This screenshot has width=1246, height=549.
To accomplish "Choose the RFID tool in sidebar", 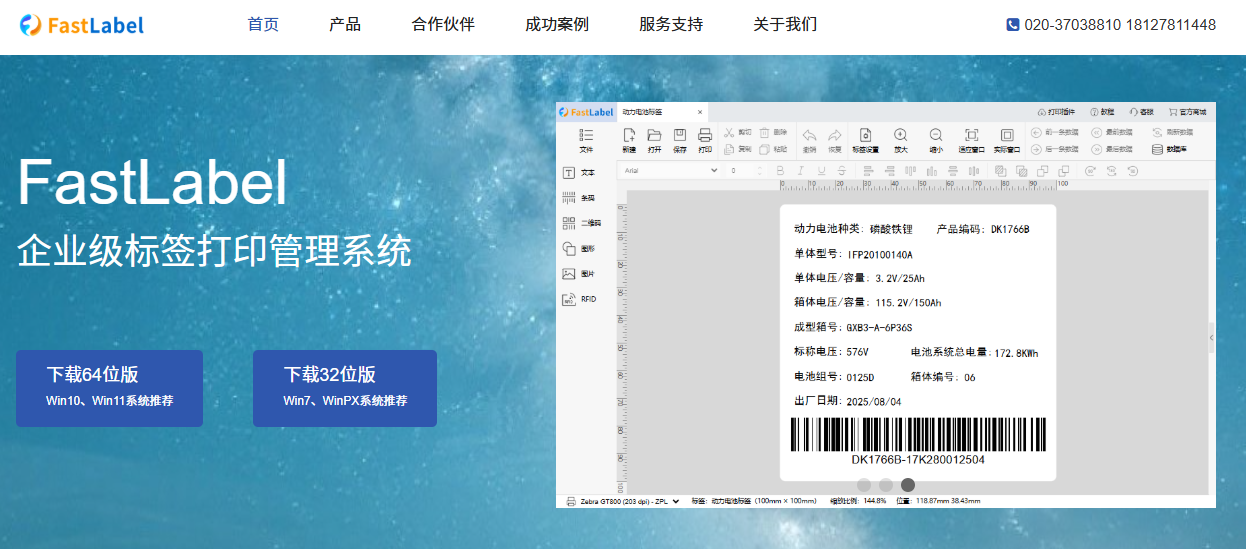I will tap(569, 299).
